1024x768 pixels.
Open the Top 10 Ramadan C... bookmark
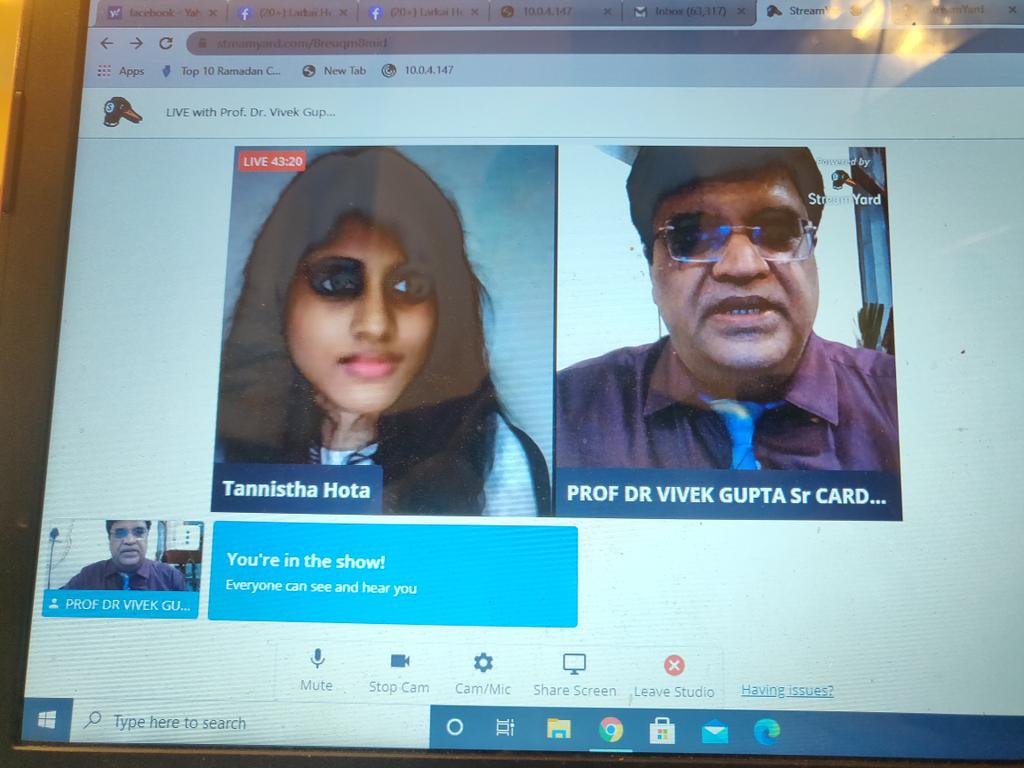coord(221,71)
